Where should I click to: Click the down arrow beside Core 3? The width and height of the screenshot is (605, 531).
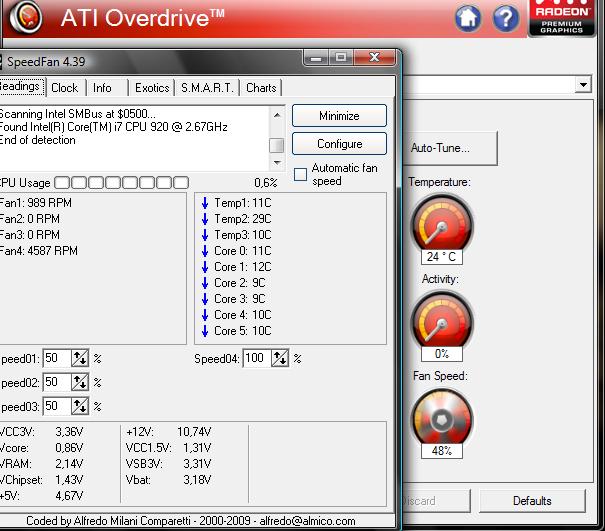[205, 299]
